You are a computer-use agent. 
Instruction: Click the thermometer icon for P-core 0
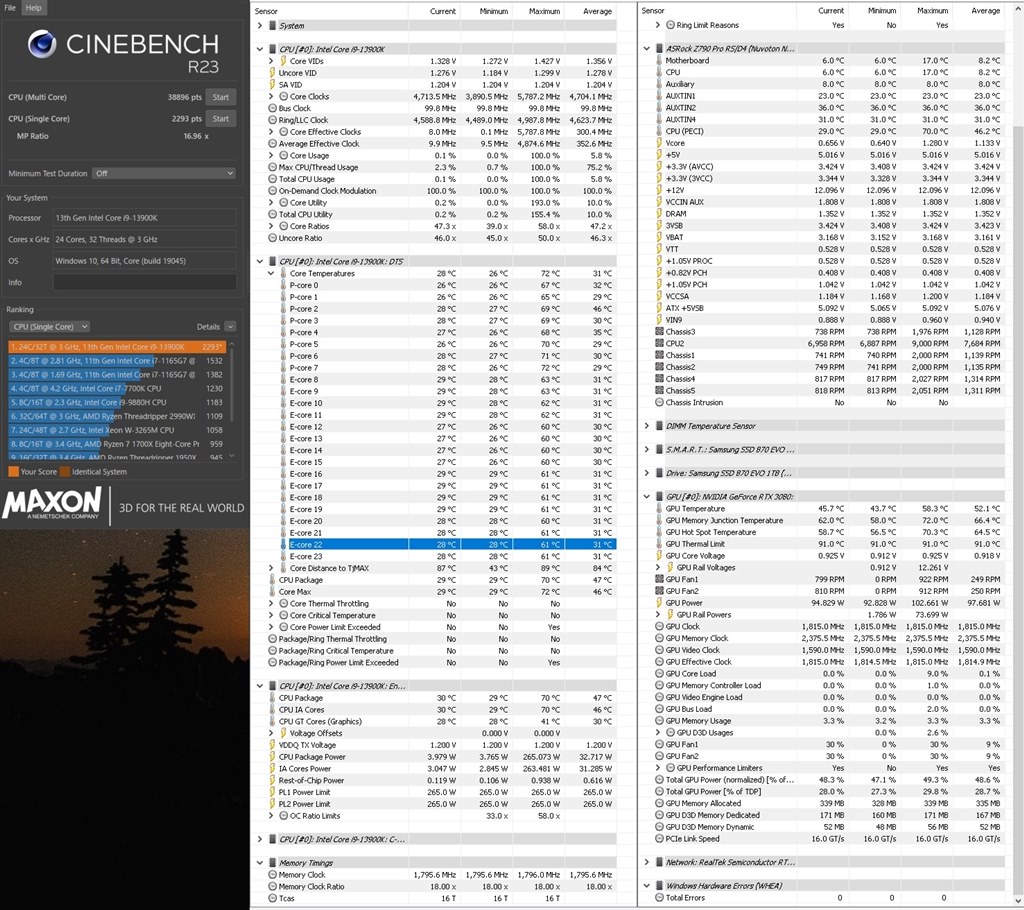[x=283, y=285]
